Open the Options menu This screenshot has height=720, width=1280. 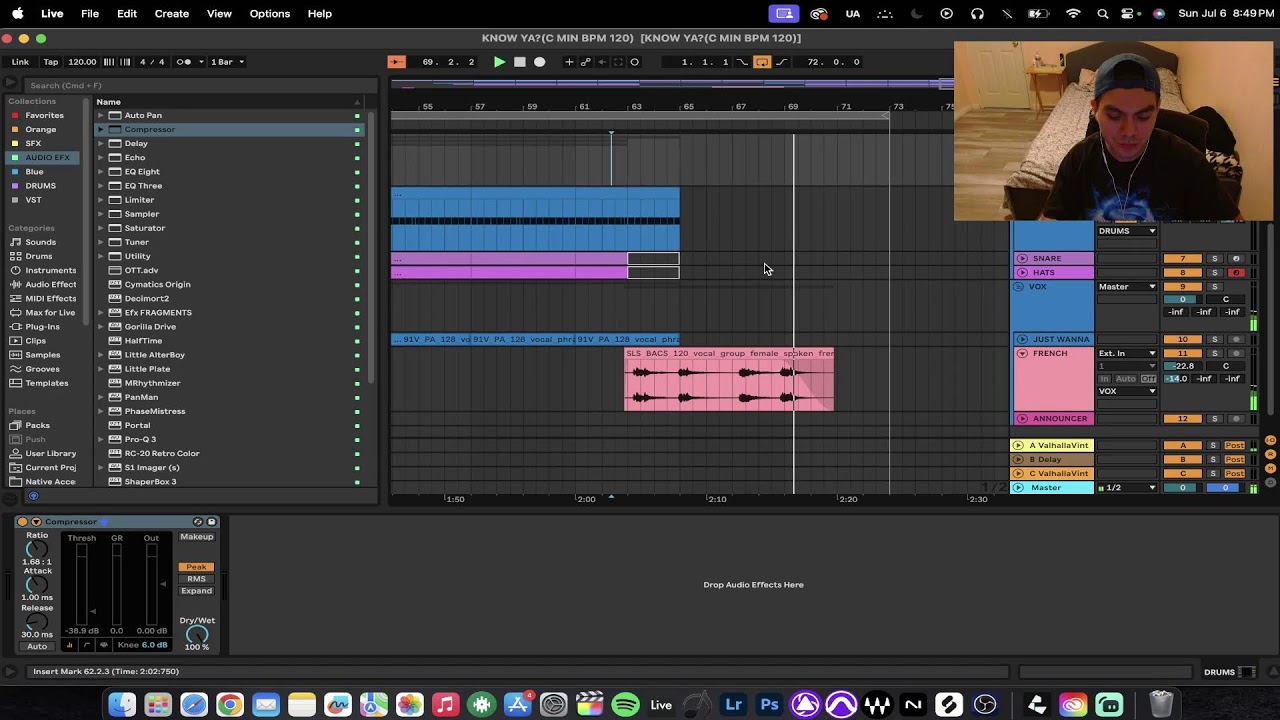tap(269, 14)
